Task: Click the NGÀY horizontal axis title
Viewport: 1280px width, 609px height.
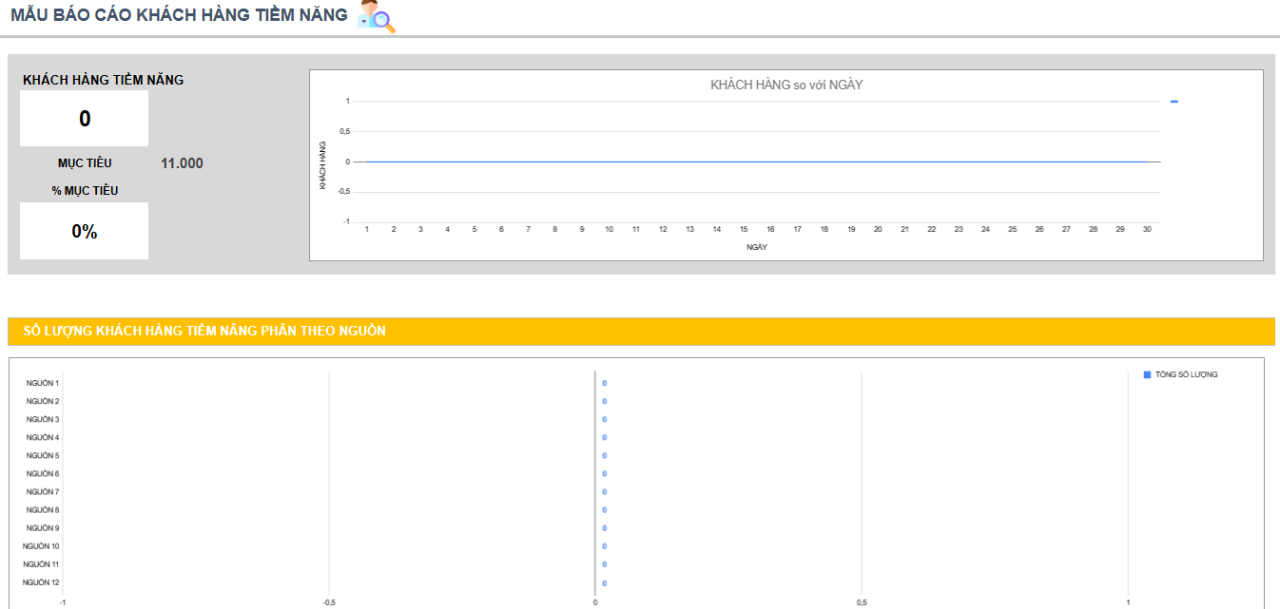Action: point(757,247)
